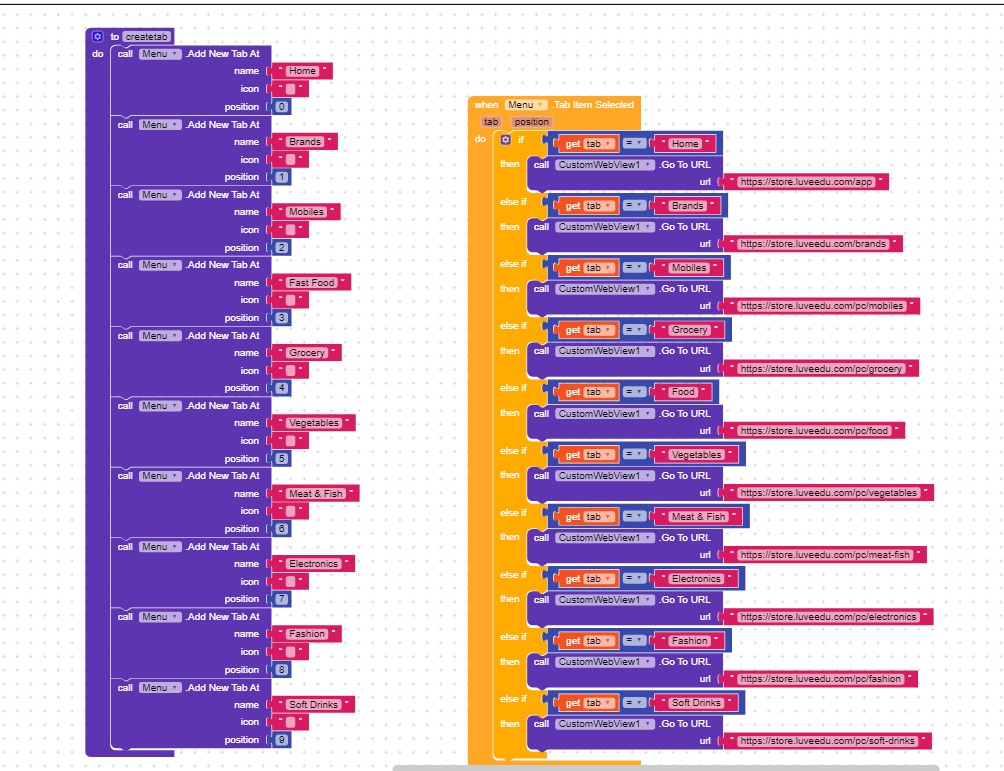The image size is (1004, 771).
Task: Select the 'position' parameter in the event block
Action: pos(531,122)
